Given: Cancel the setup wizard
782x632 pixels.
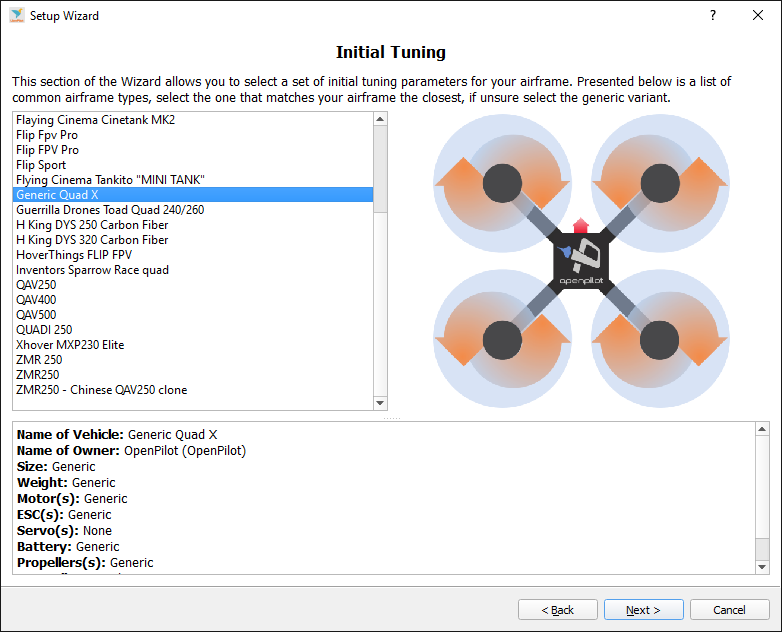Looking at the screenshot, I should coord(729,610).
